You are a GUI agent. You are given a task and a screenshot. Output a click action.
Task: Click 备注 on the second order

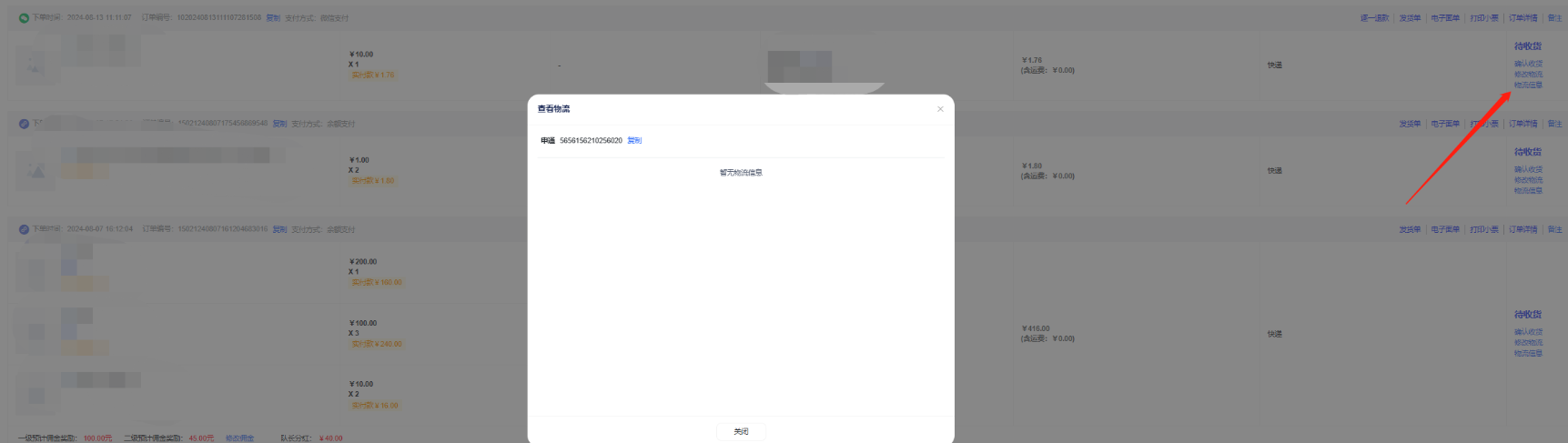point(1554,124)
